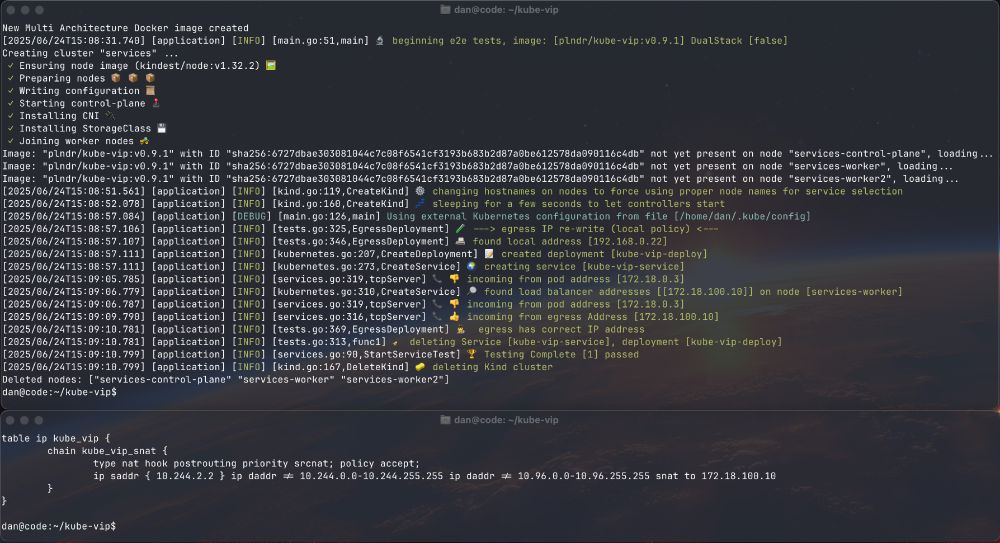Click the emoji after Joining worker nodes
1000x543 pixels.
145,141
